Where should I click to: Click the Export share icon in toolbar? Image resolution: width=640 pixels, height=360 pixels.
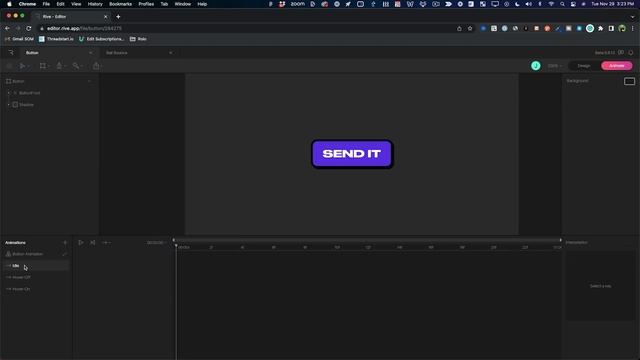[x=96, y=66]
